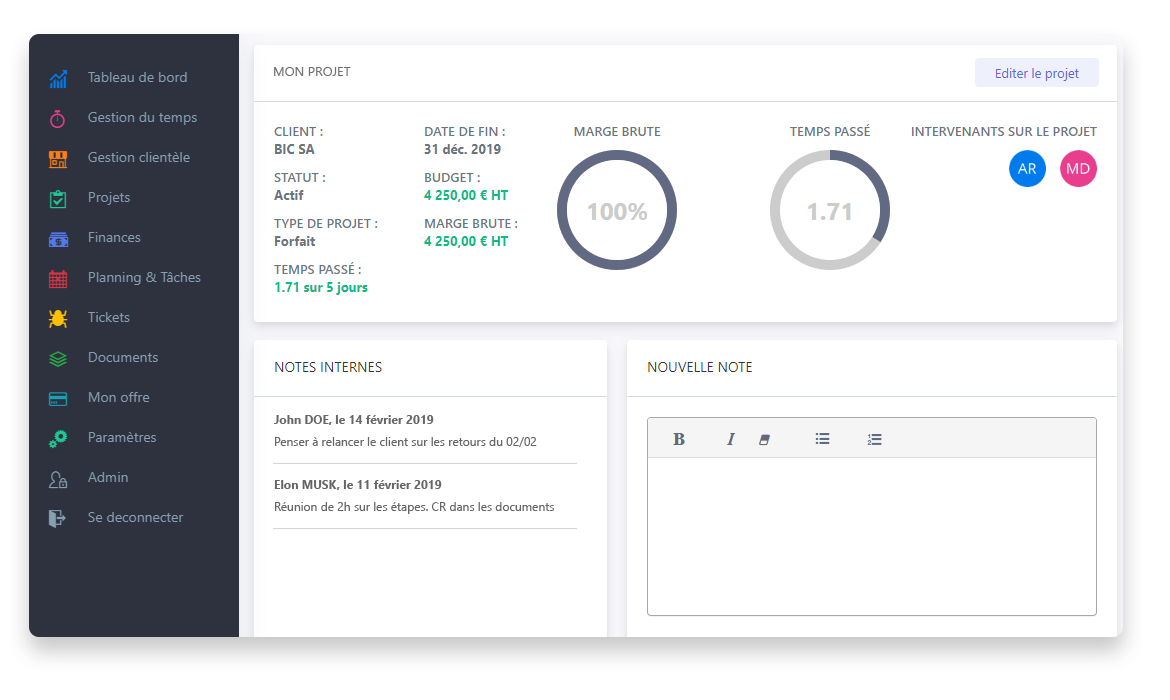Insert a bulleted list in note
1170x700 pixels.
(x=822, y=439)
